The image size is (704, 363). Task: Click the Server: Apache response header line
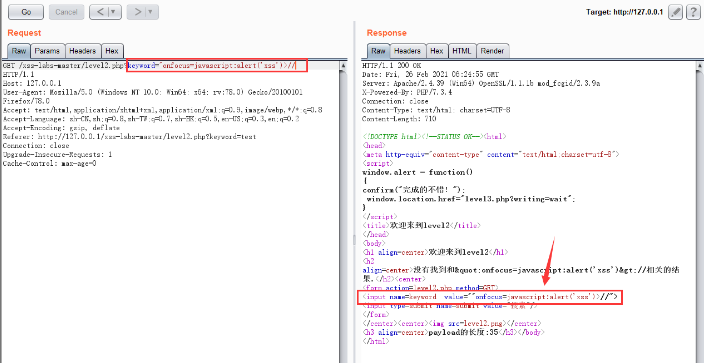[x=481, y=83]
